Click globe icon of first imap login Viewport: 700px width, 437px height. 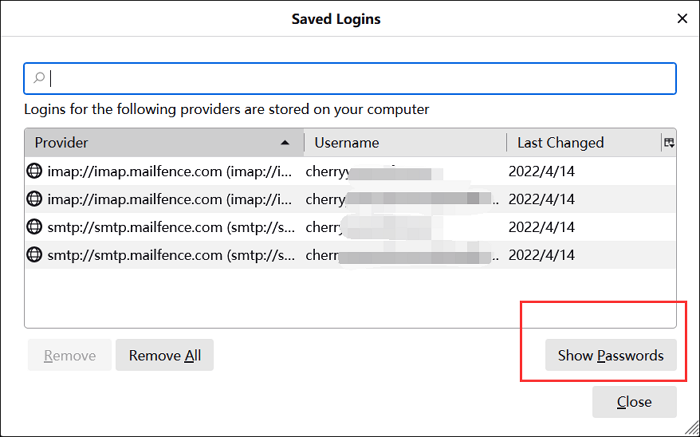(35, 171)
